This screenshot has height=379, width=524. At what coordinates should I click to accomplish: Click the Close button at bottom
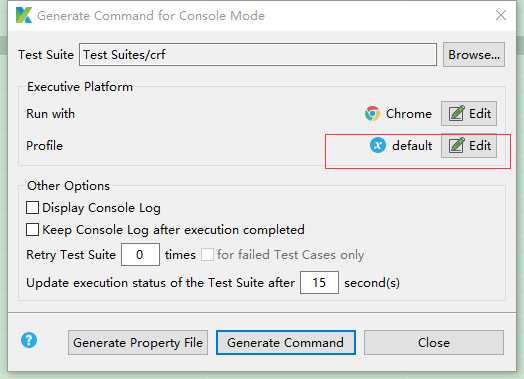point(434,343)
